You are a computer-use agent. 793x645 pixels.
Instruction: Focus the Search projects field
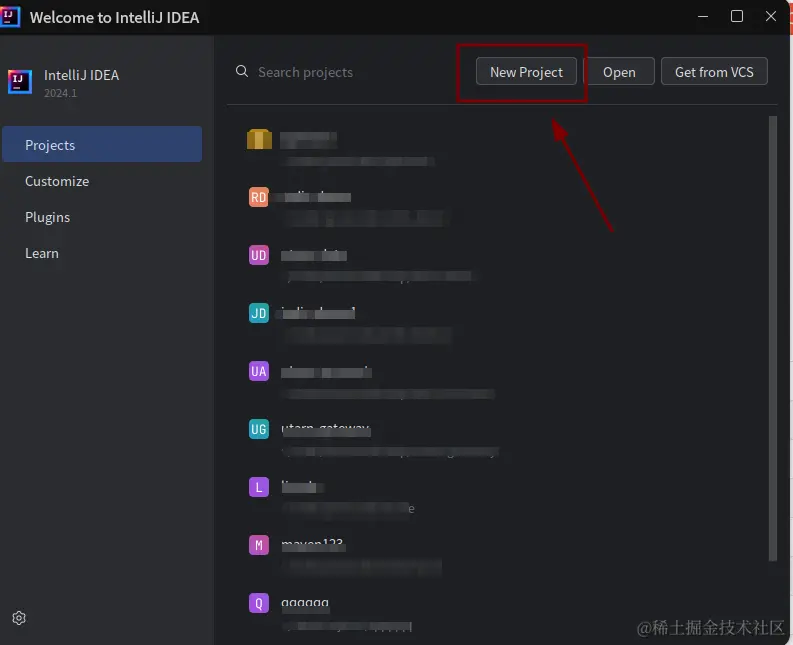(305, 72)
